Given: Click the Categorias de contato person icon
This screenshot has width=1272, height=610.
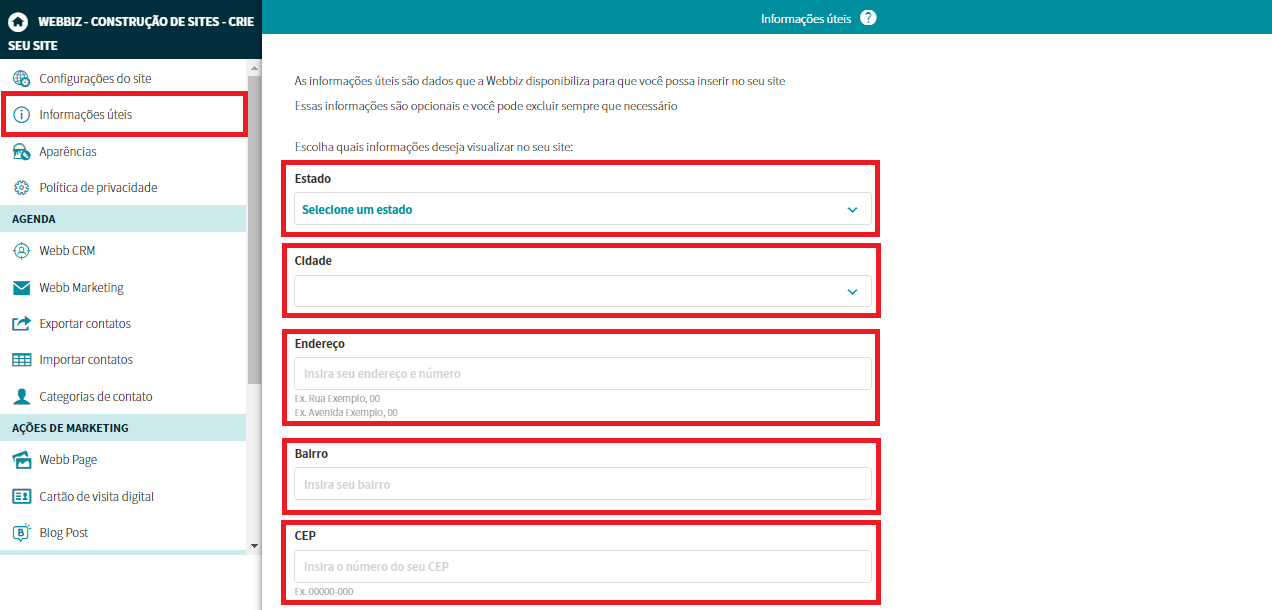Looking at the screenshot, I should pos(21,397).
